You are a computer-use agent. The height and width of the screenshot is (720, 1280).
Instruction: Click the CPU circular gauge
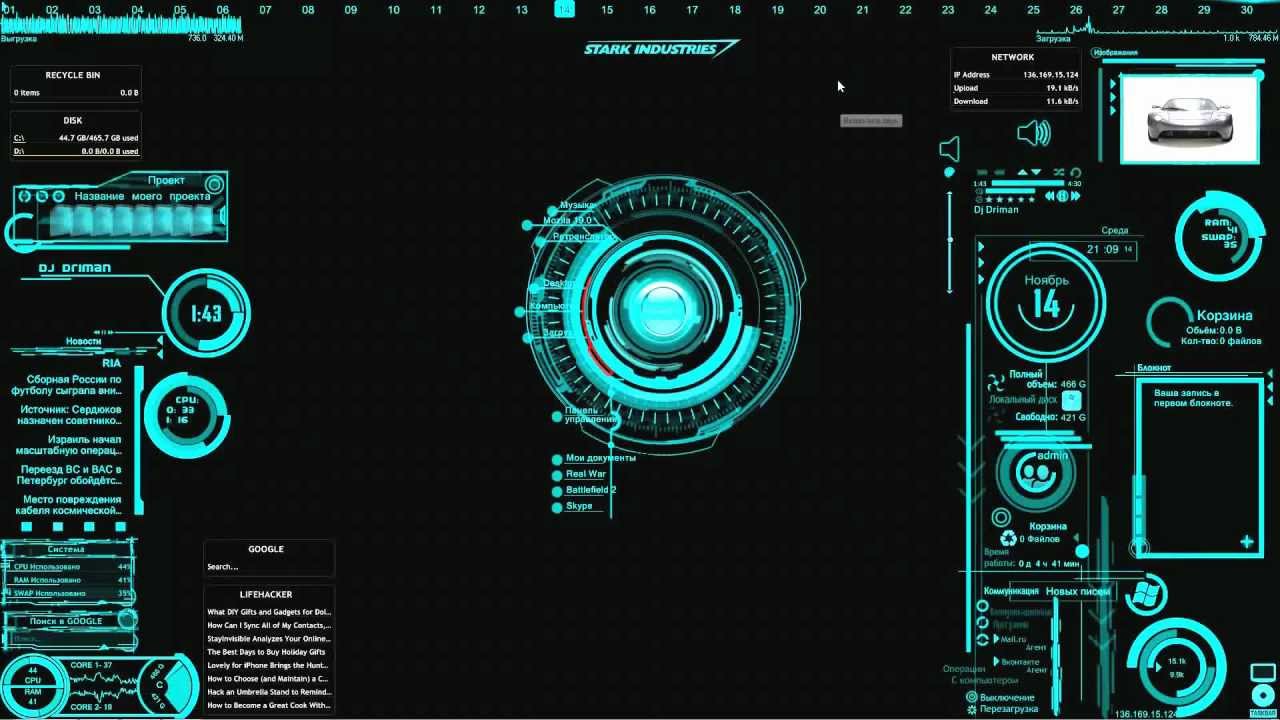click(186, 414)
